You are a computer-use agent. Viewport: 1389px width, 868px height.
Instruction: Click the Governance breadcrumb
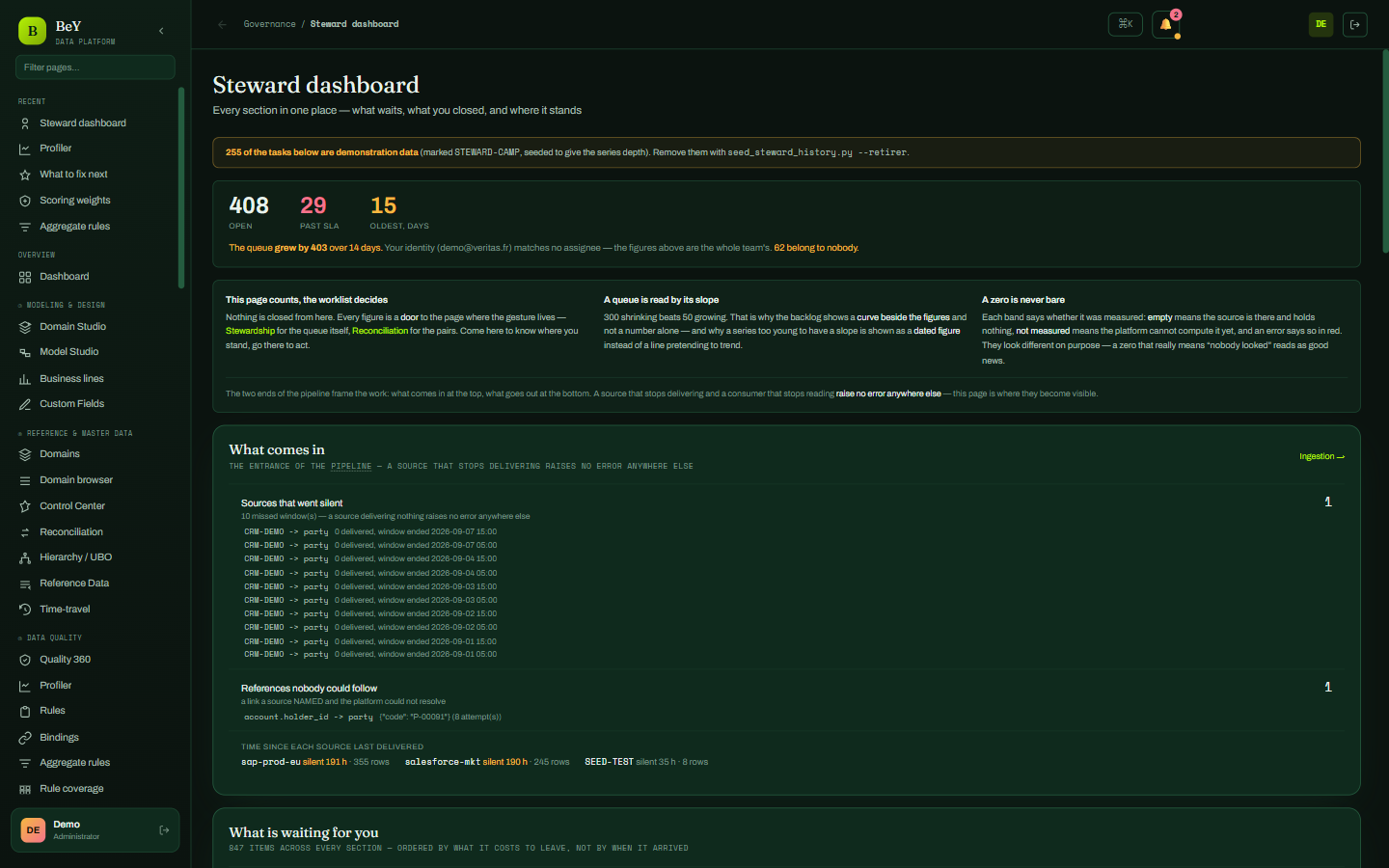pos(270,24)
